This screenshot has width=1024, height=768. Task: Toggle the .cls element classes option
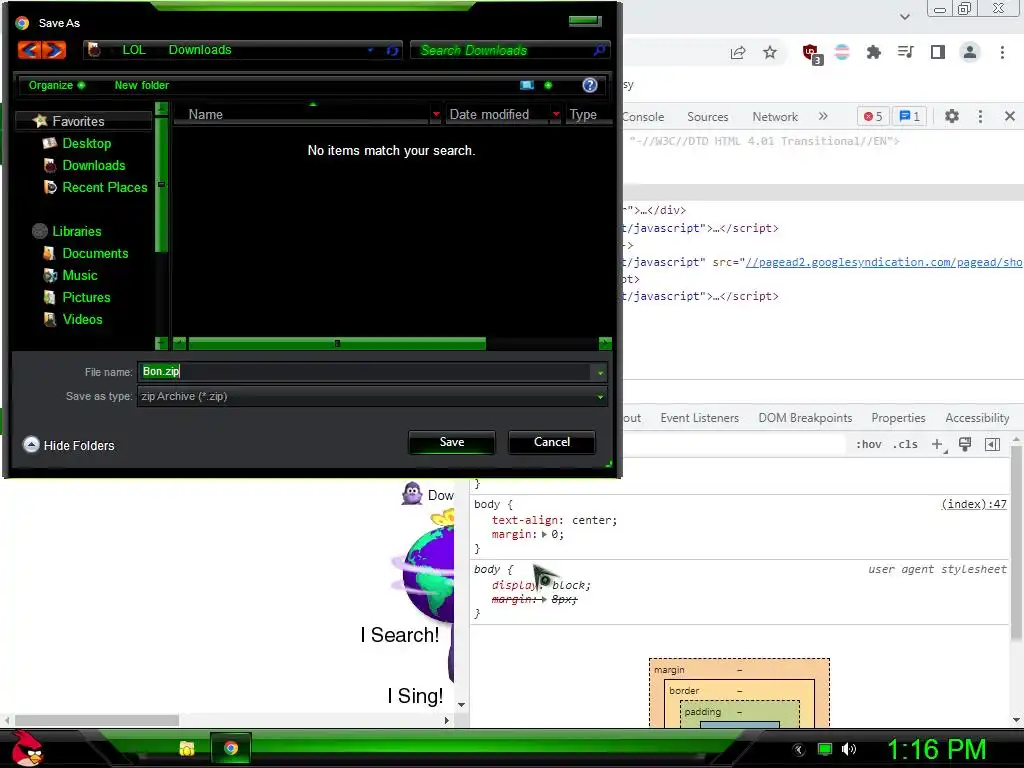(x=905, y=444)
